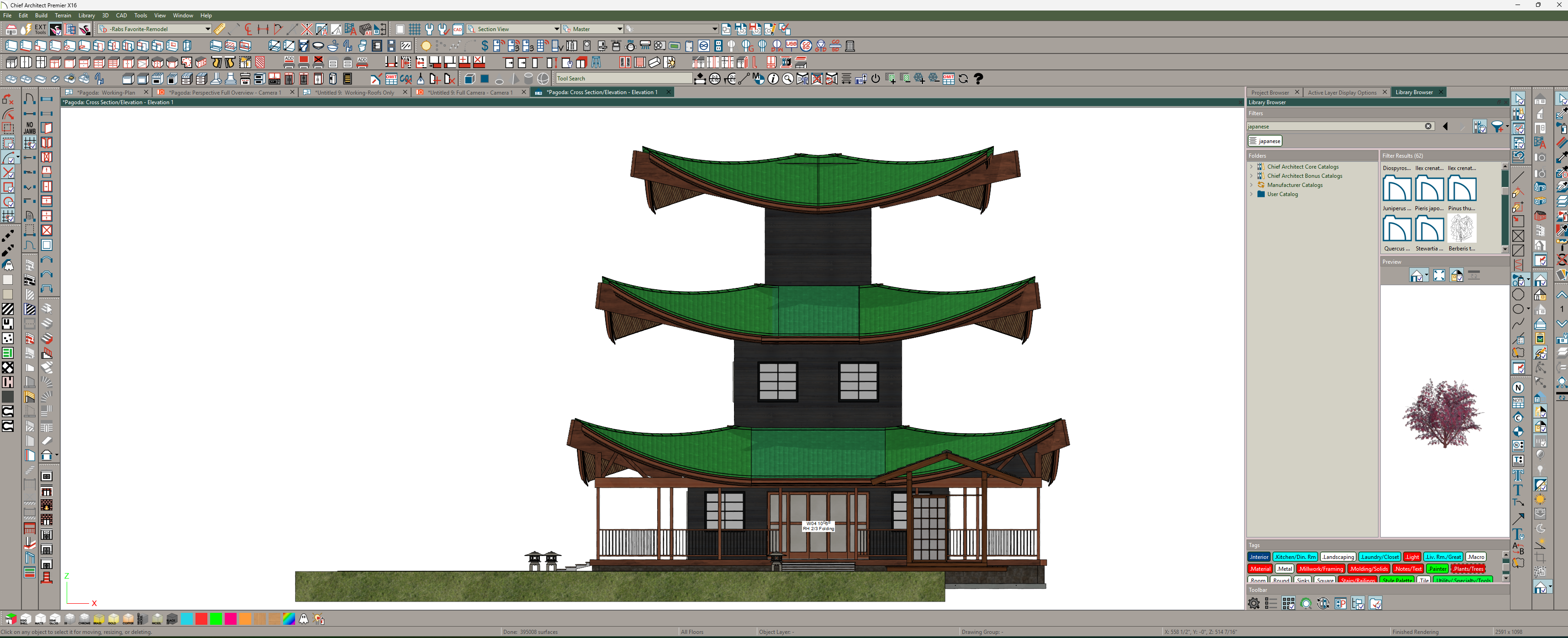Expand Chief Architect Core Catalogs folder
Screen dimensions: 1568x638
pos(1251,167)
